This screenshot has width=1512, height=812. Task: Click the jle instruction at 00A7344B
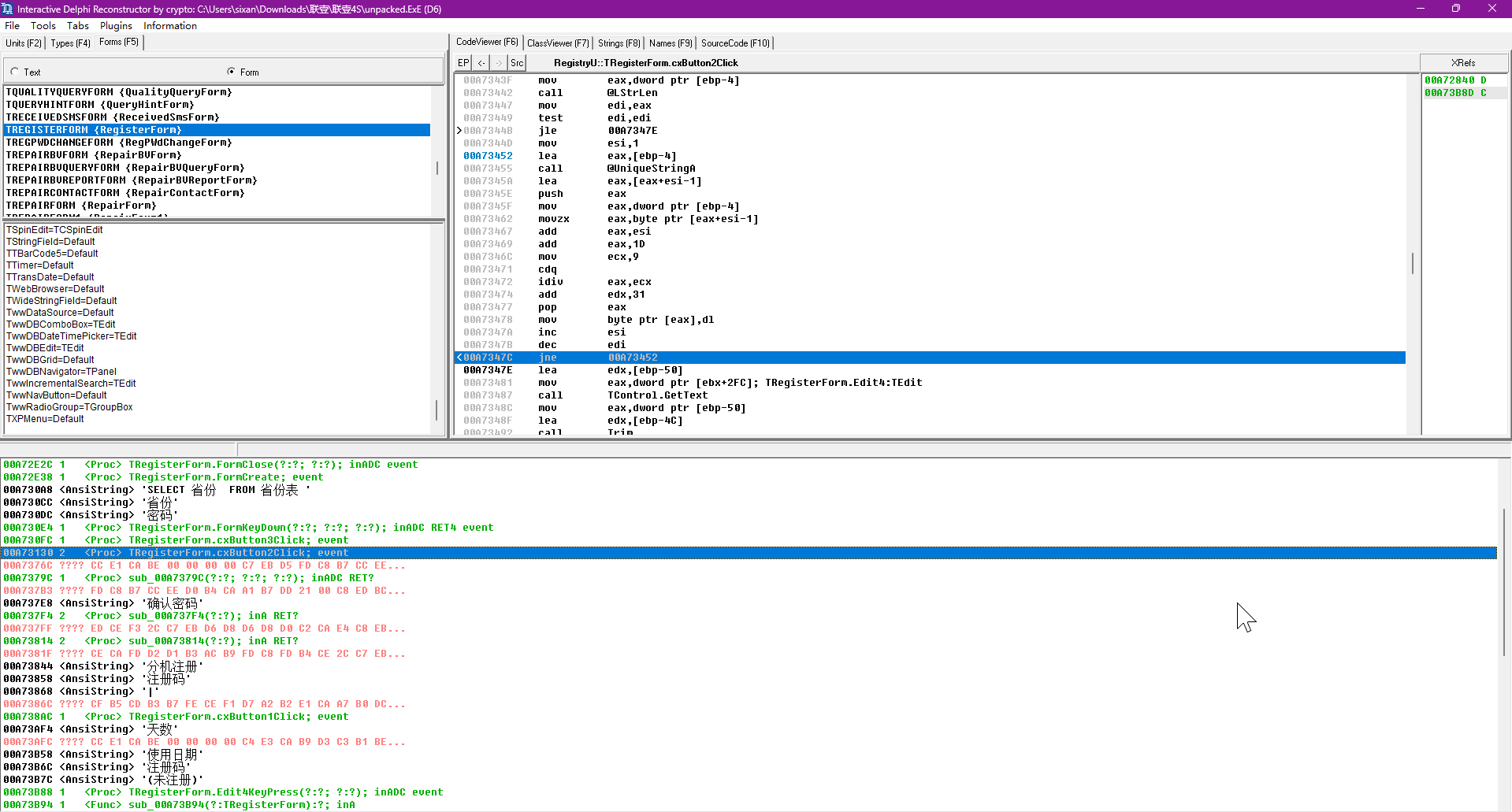pyautogui.click(x=548, y=131)
